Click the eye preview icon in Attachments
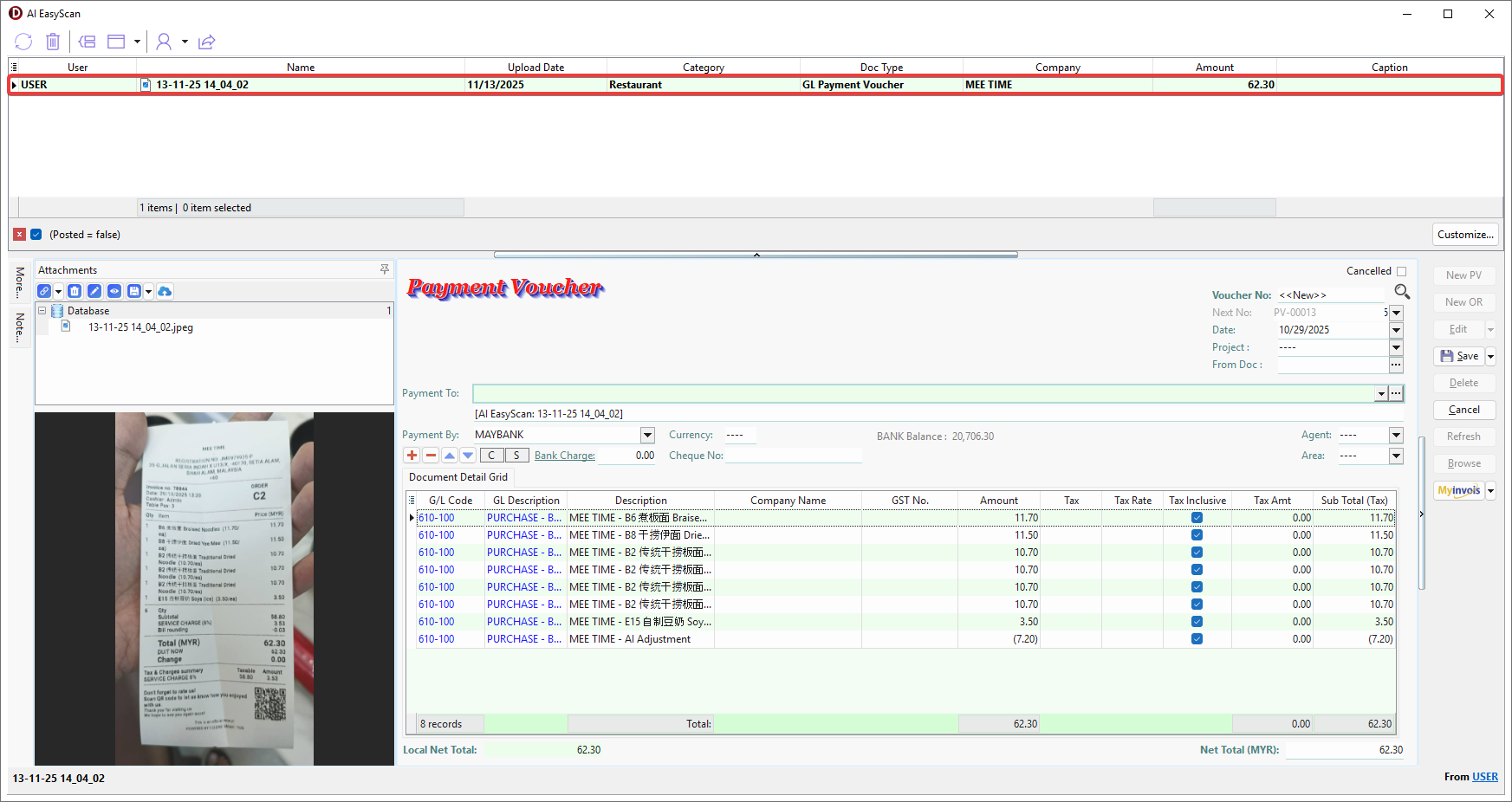The width and height of the screenshot is (1512, 802). pyautogui.click(x=114, y=292)
